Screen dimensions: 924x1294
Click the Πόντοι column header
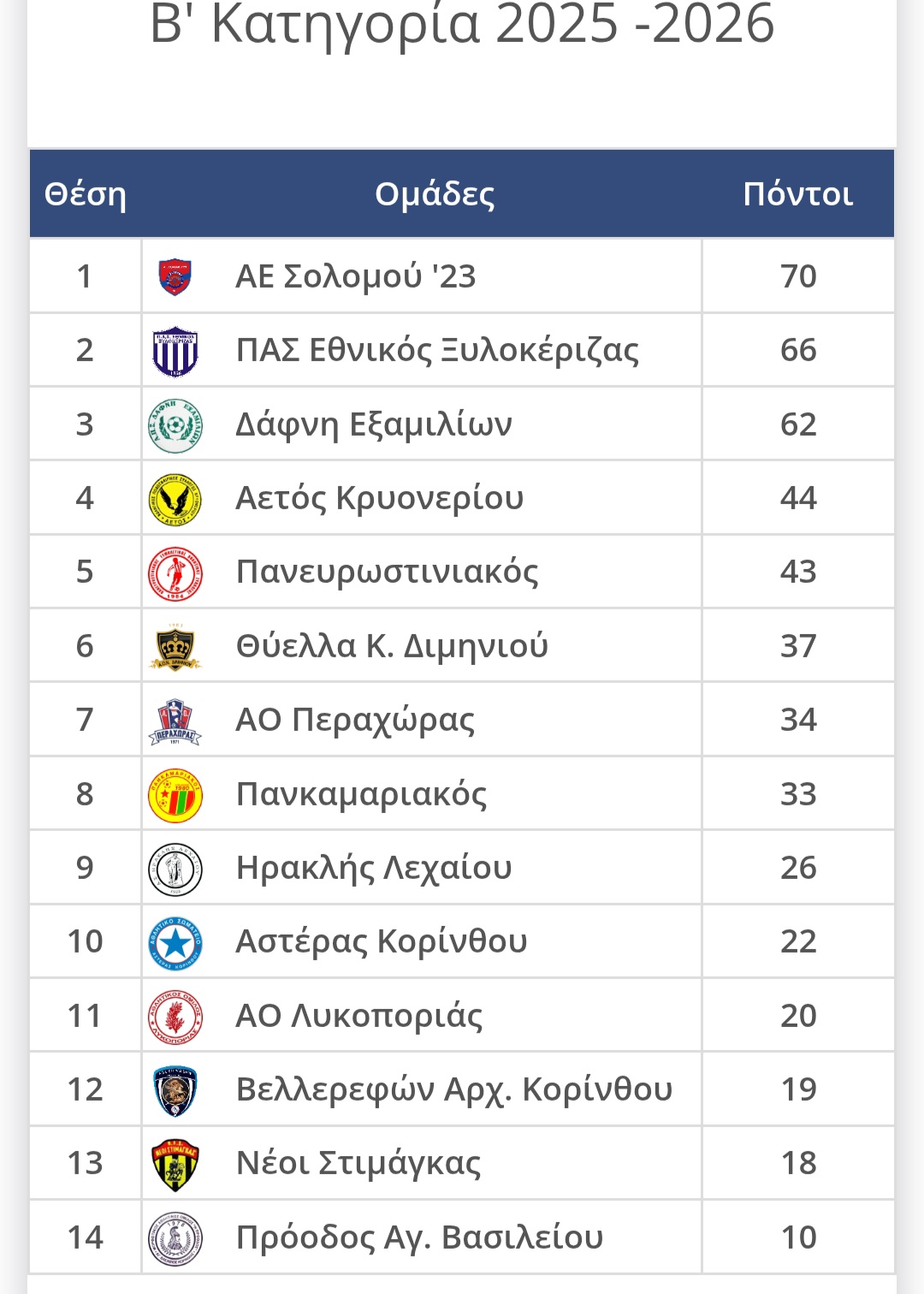coord(798,194)
